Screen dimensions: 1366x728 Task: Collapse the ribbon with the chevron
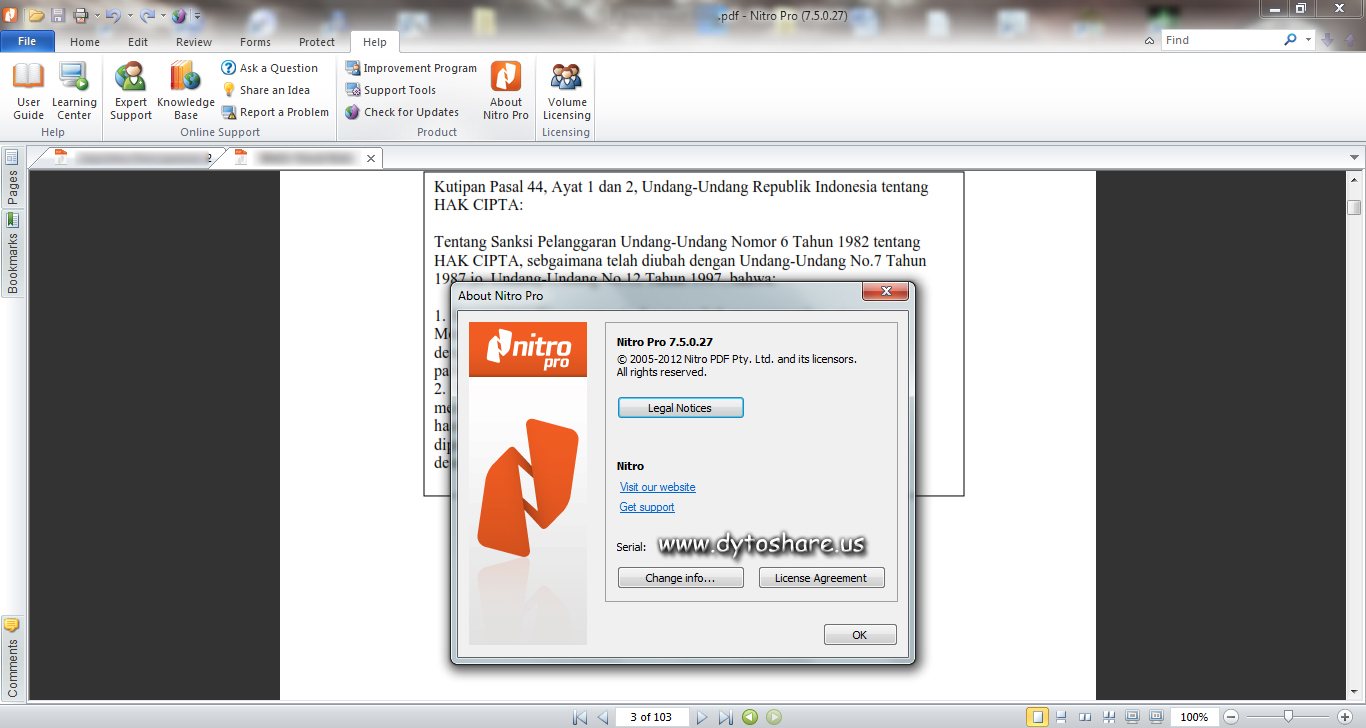(1150, 40)
